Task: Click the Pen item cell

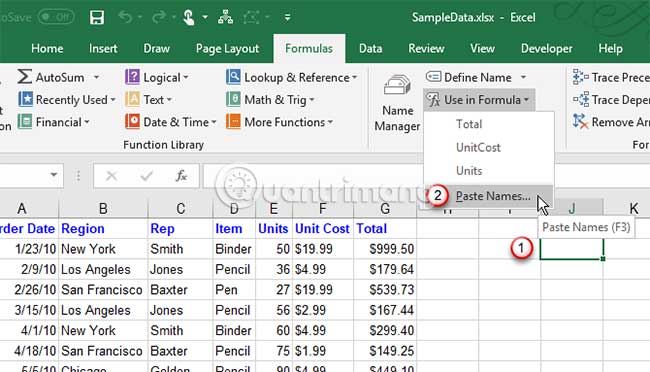Action: (x=234, y=289)
